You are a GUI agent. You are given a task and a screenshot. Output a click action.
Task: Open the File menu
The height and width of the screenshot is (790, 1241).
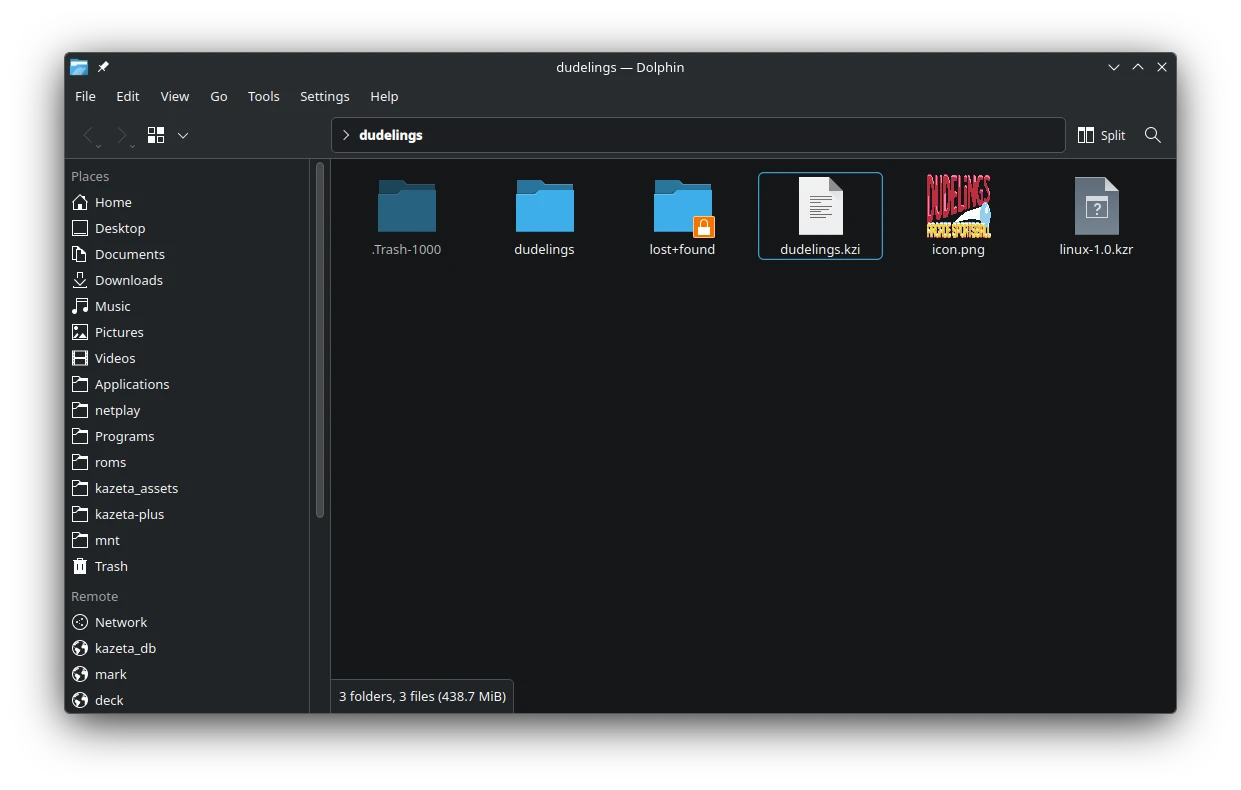[86, 96]
